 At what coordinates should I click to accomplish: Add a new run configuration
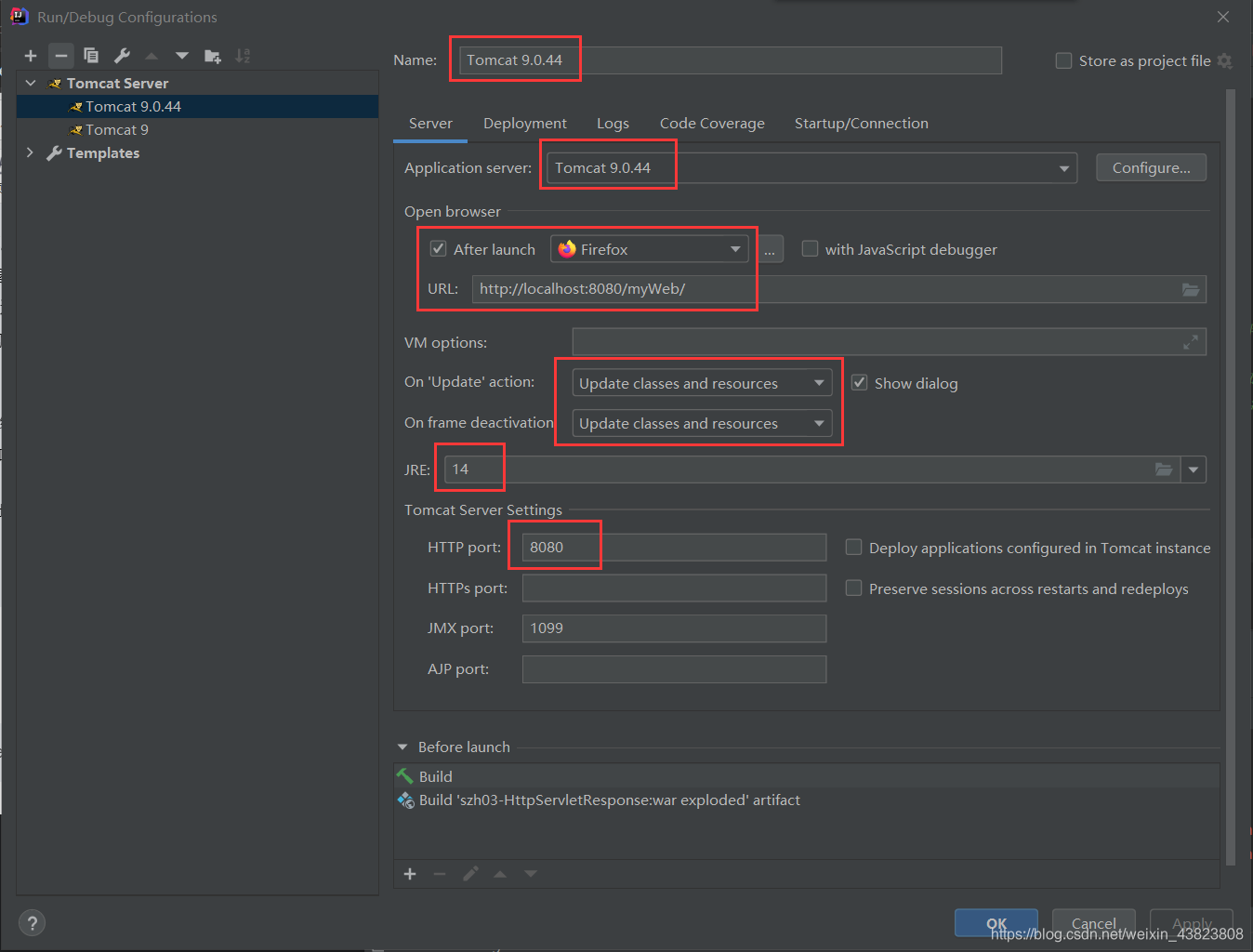coord(31,56)
